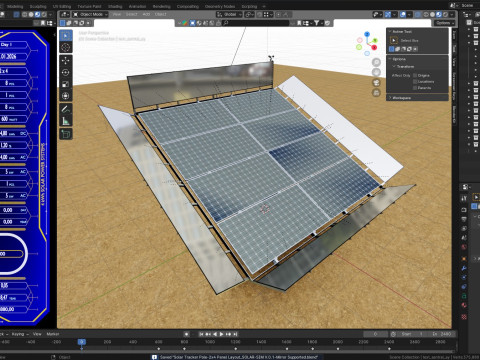Open the viewport View menu
The height and width of the screenshot is (360, 480).
pos(117,14)
